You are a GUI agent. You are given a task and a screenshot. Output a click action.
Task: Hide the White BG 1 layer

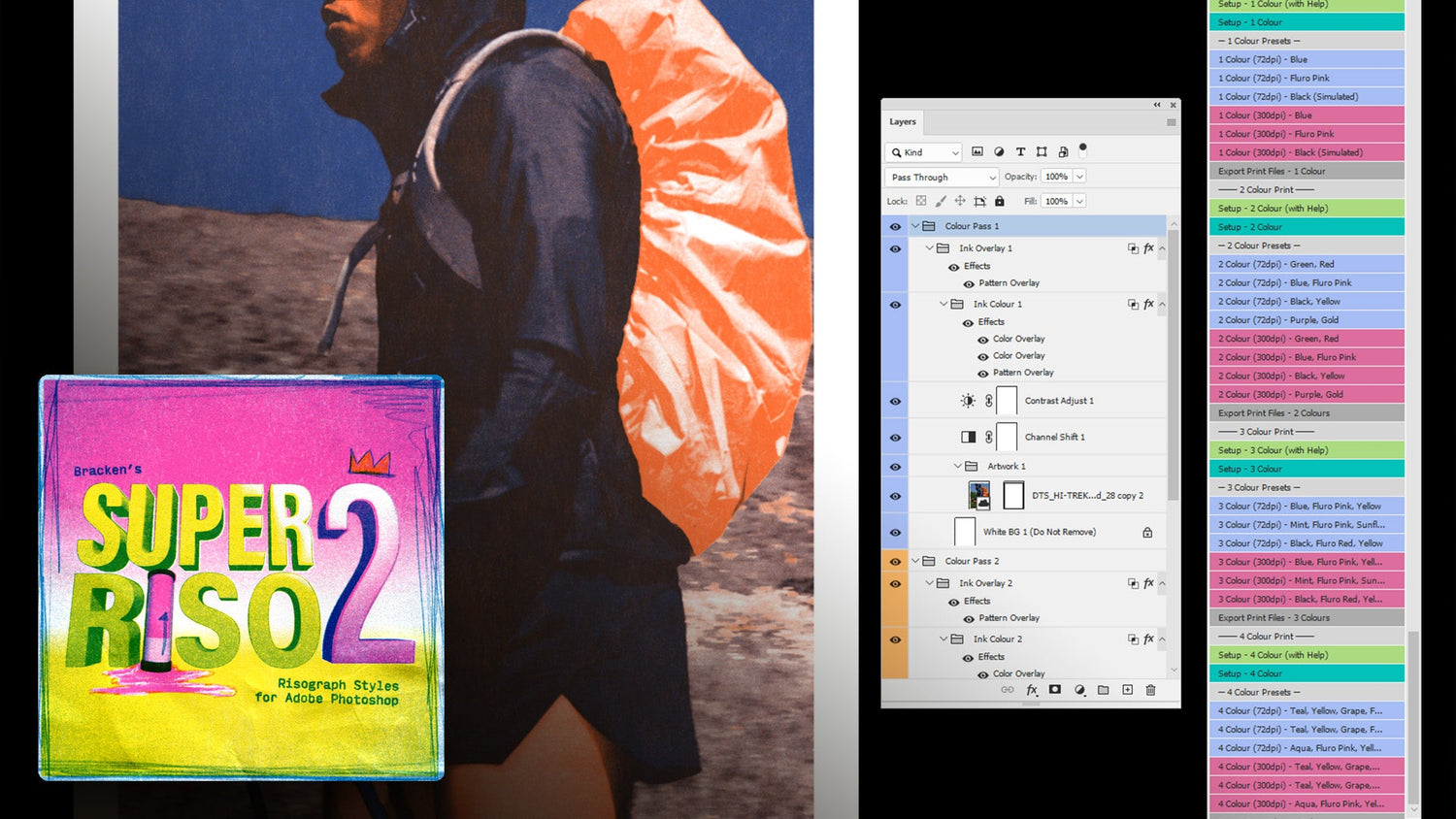[x=895, y=533]
